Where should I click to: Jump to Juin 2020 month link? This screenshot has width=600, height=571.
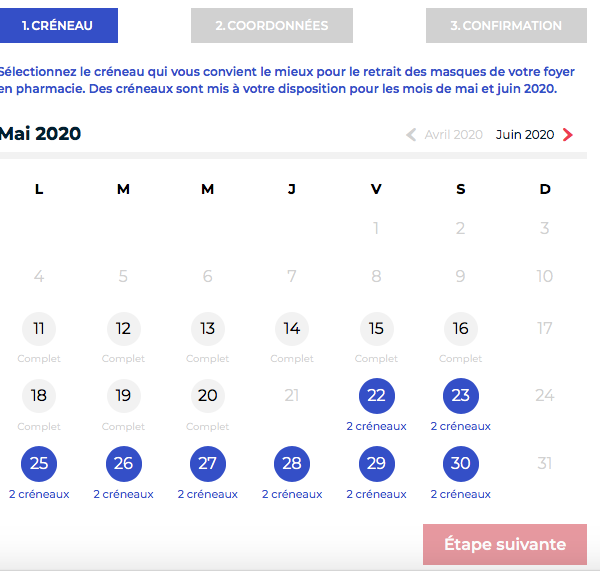pos(525,135)
